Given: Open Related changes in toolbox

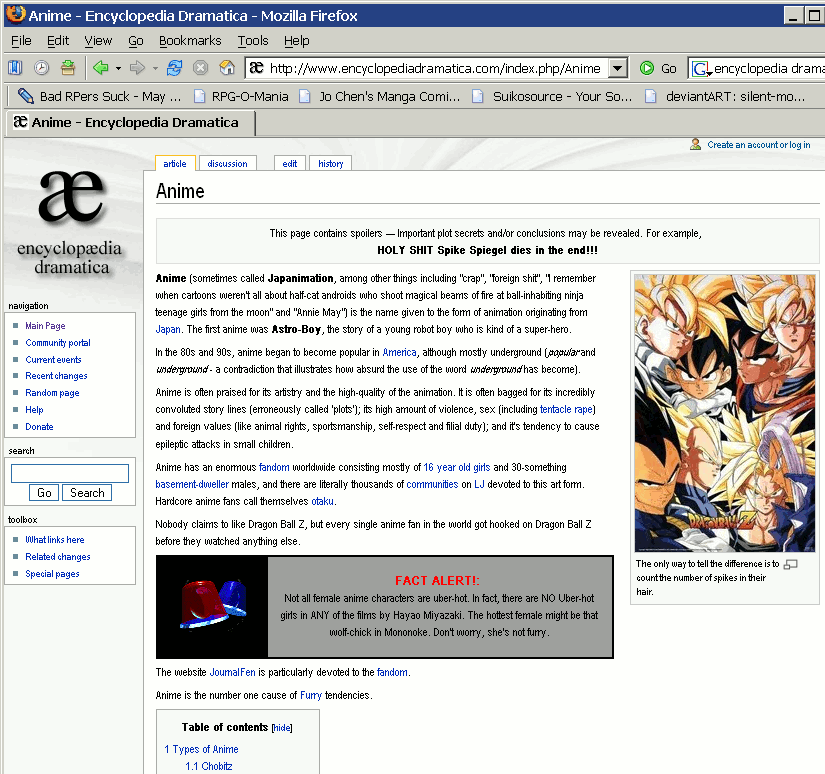Looking at the screenshot, I should pyautogui.click(x=58, y=557).
